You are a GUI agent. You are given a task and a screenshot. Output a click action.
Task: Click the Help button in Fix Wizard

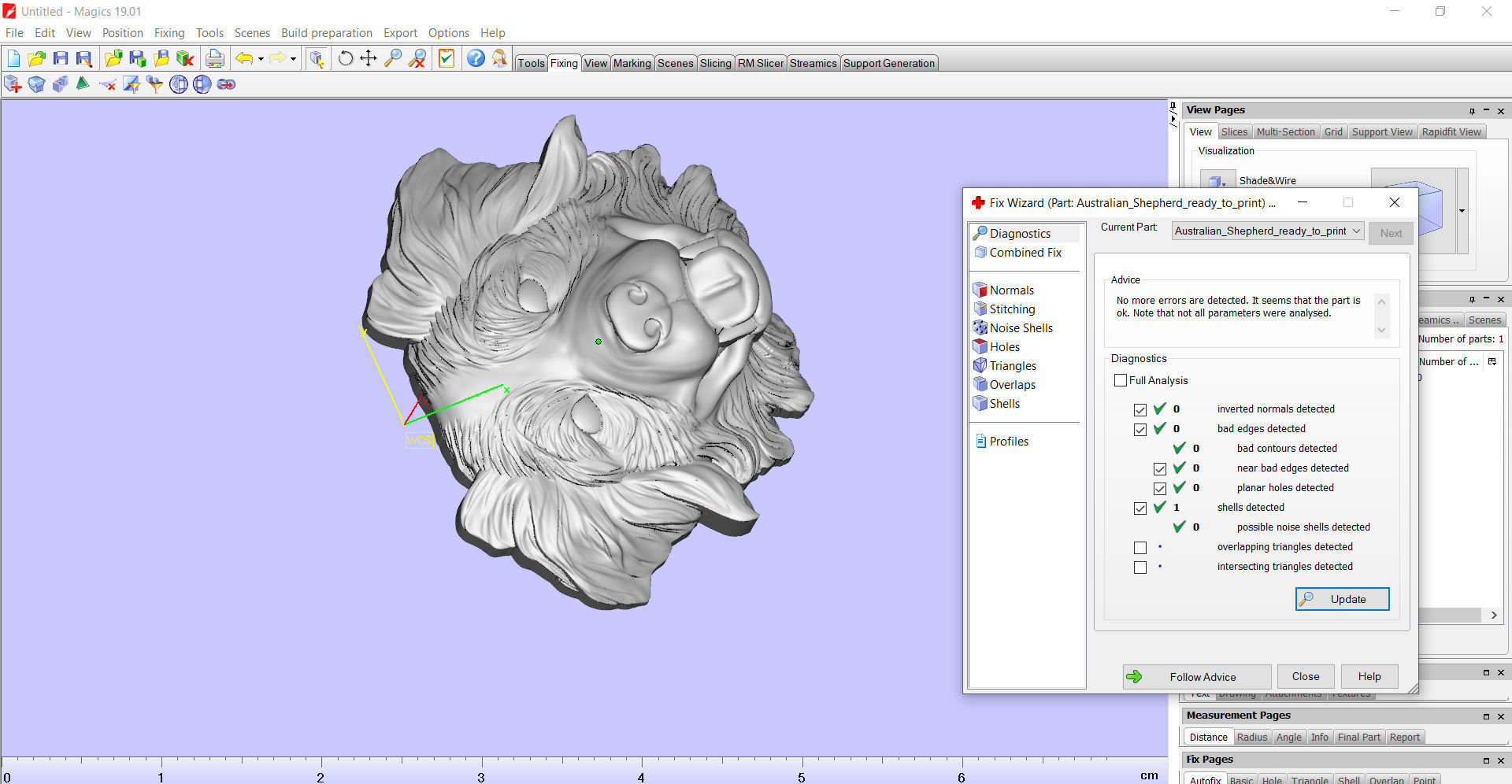(x=1369, y=677)
